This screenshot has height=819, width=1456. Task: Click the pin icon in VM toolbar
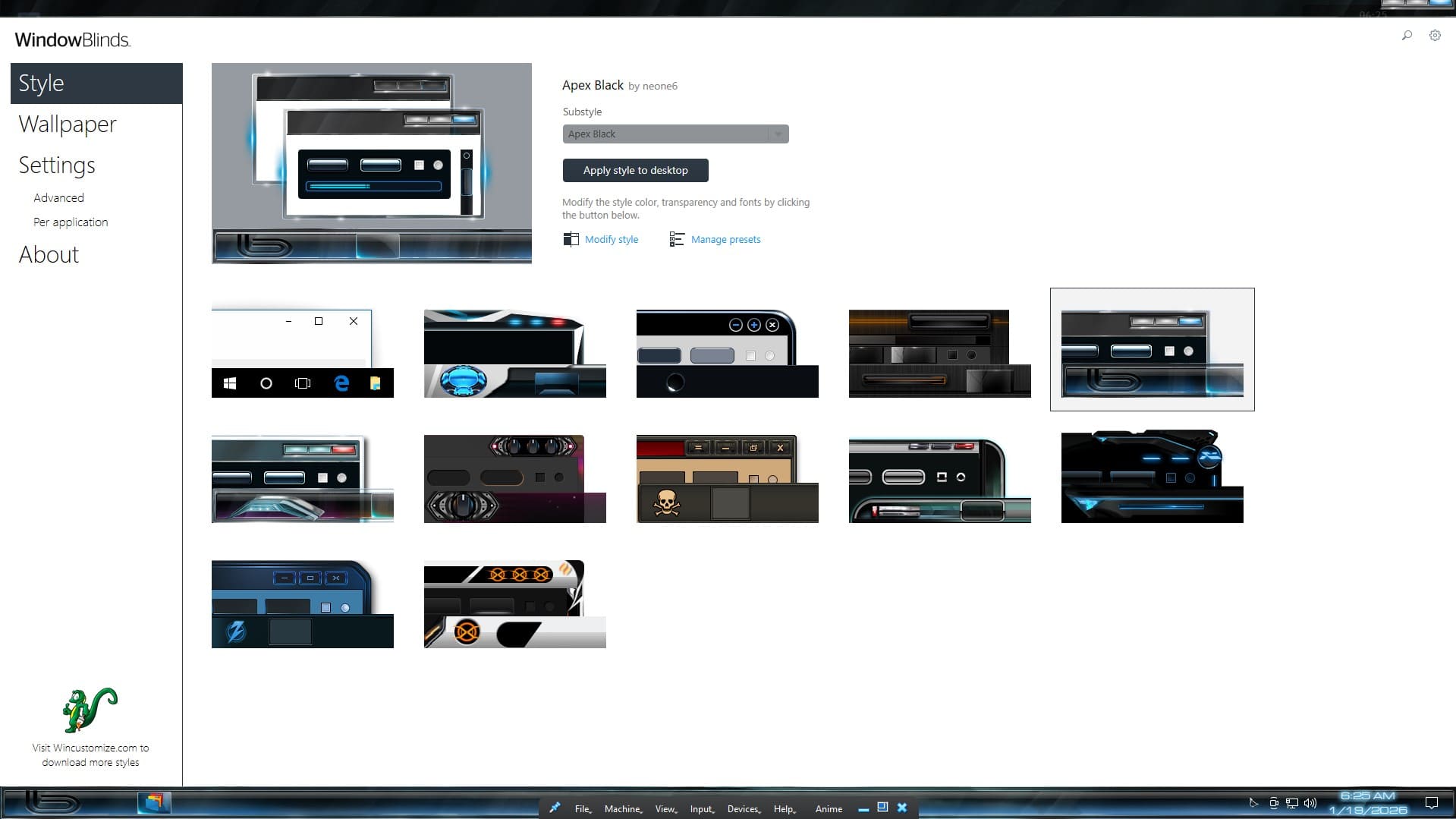pos(555,808)
